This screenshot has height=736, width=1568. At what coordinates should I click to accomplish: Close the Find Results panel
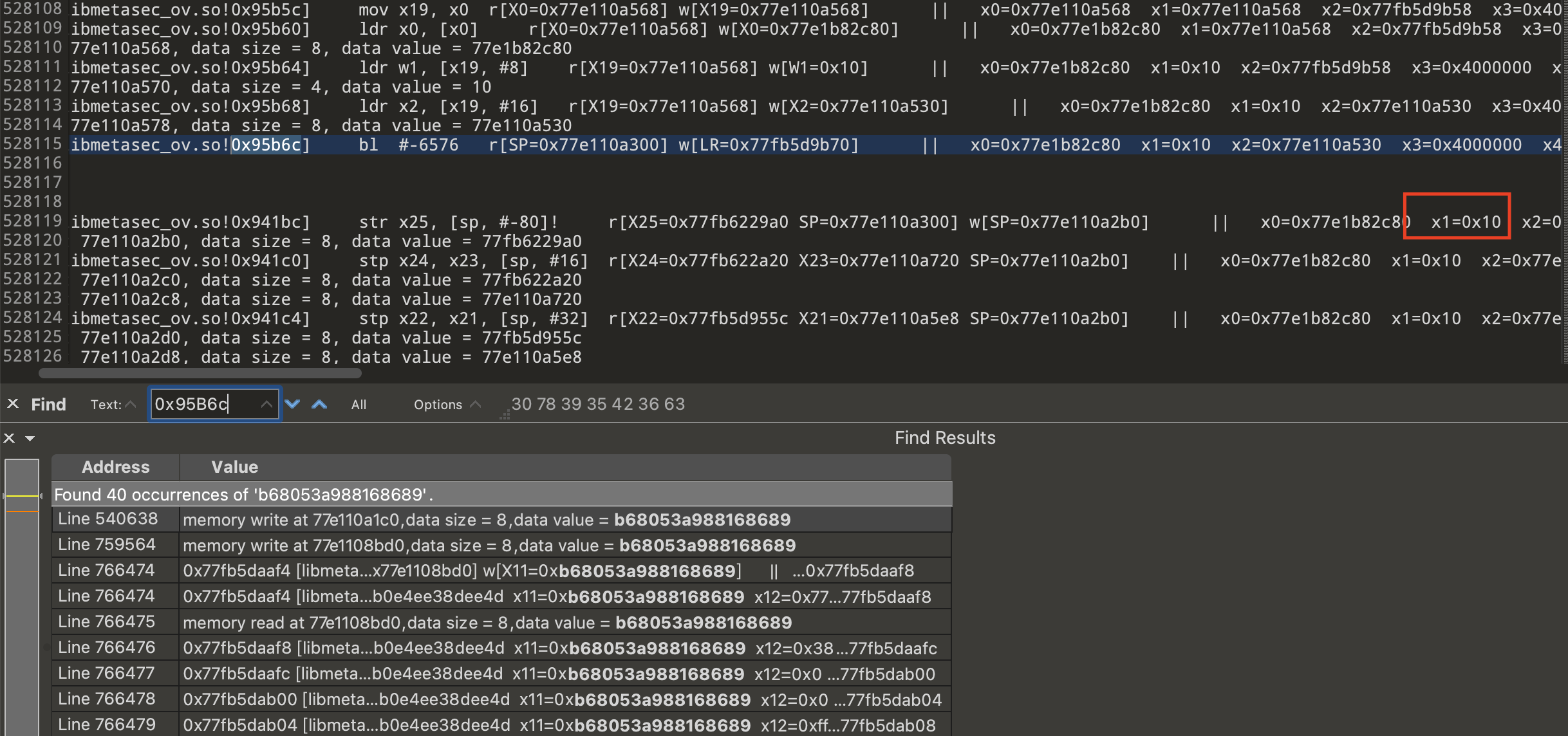pos(9,438)
